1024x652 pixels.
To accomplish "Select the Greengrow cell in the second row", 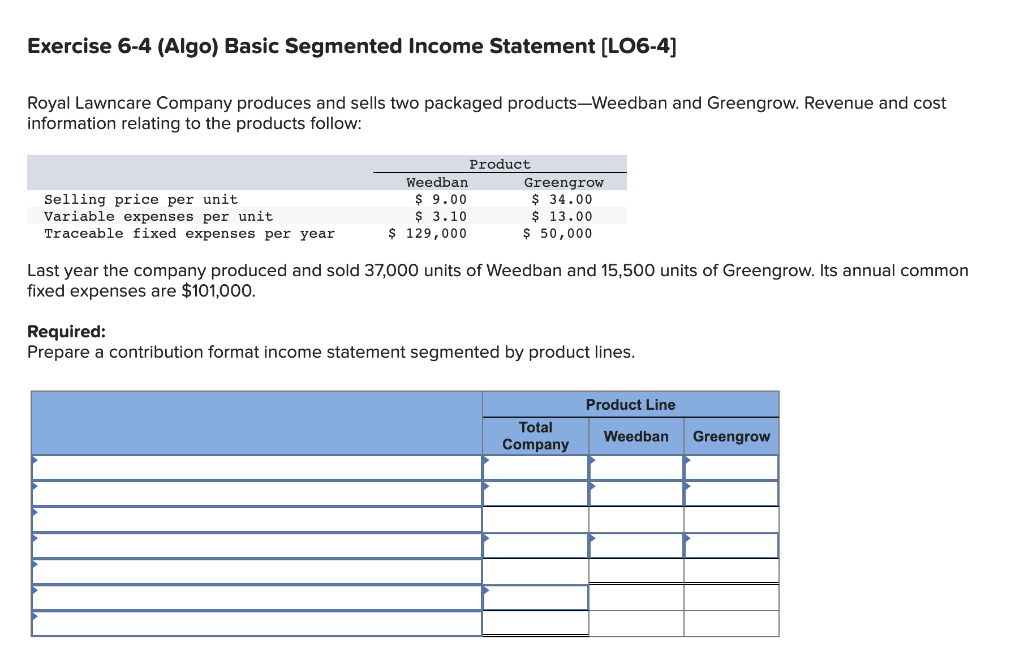I will 731,492.
